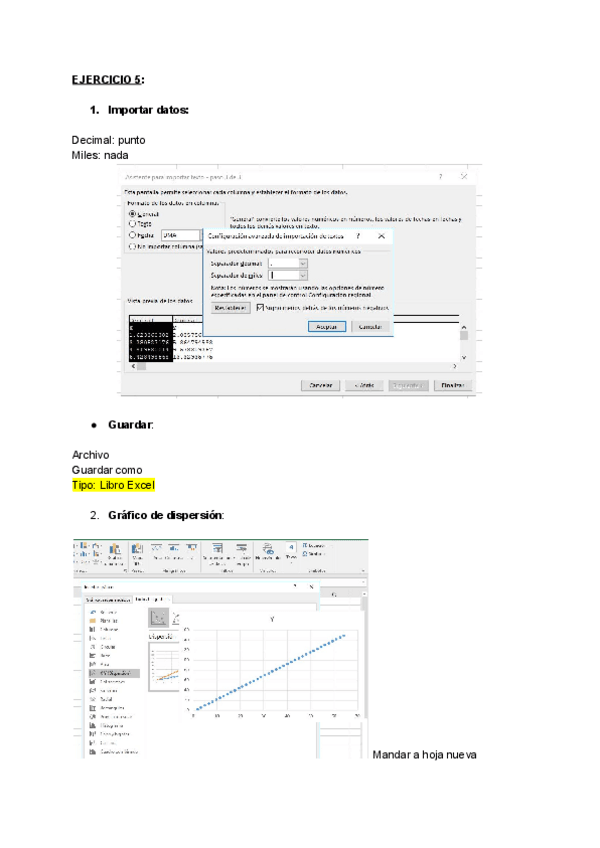Toggle trailing minus for negative numbers checkbox

(261, 308)
